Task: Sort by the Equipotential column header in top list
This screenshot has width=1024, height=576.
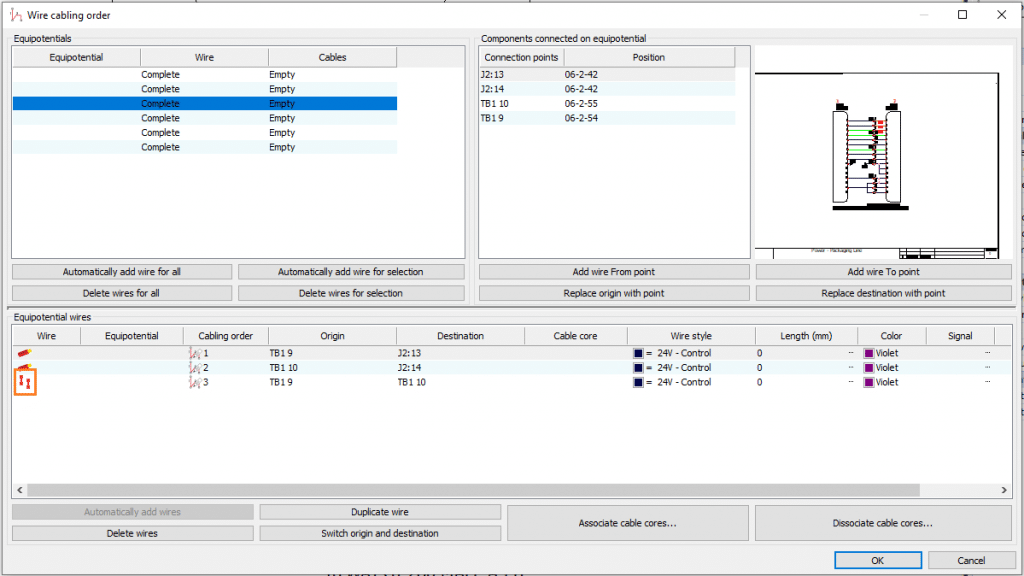Action: (76, 57)
